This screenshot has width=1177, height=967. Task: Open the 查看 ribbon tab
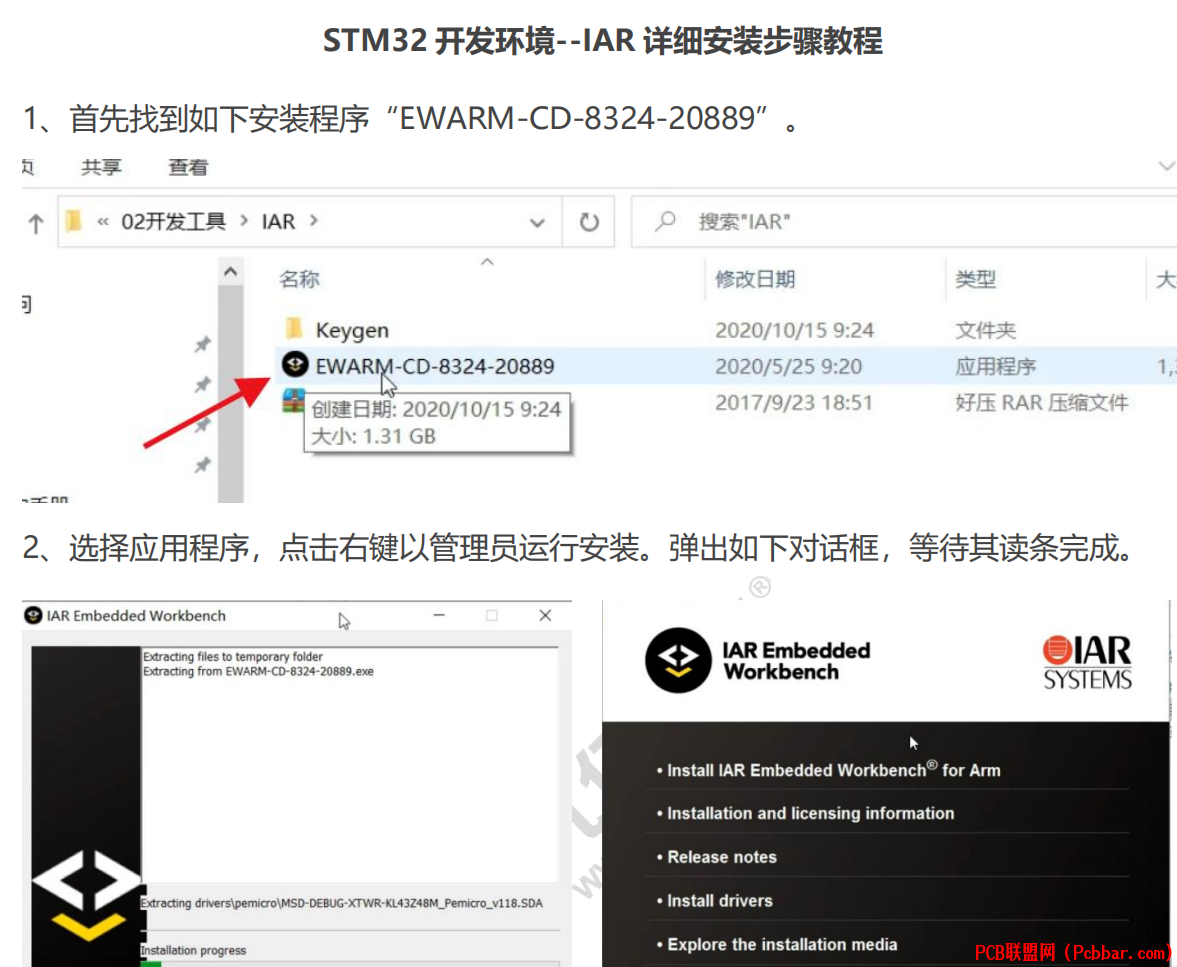(188, 167)
